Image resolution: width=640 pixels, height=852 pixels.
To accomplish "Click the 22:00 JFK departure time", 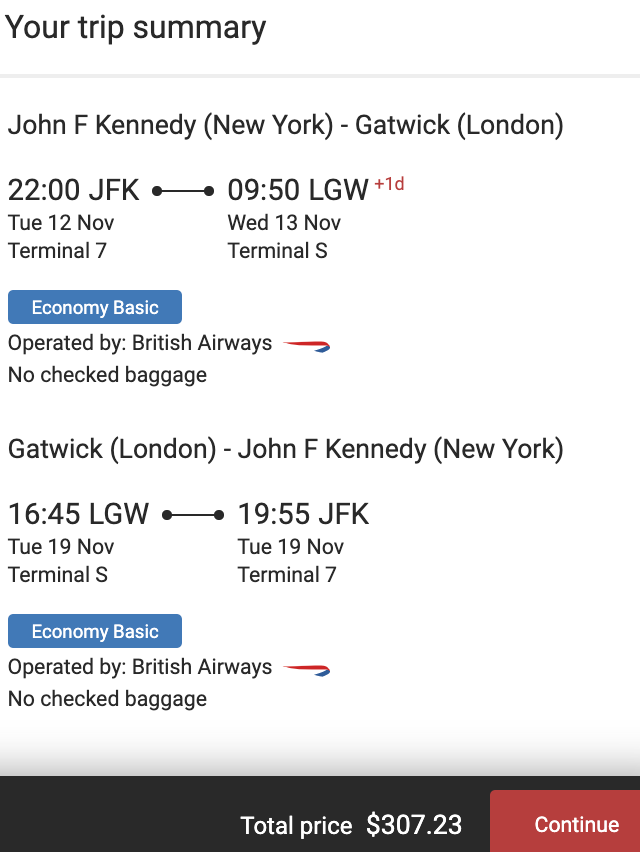I will 74,190.
